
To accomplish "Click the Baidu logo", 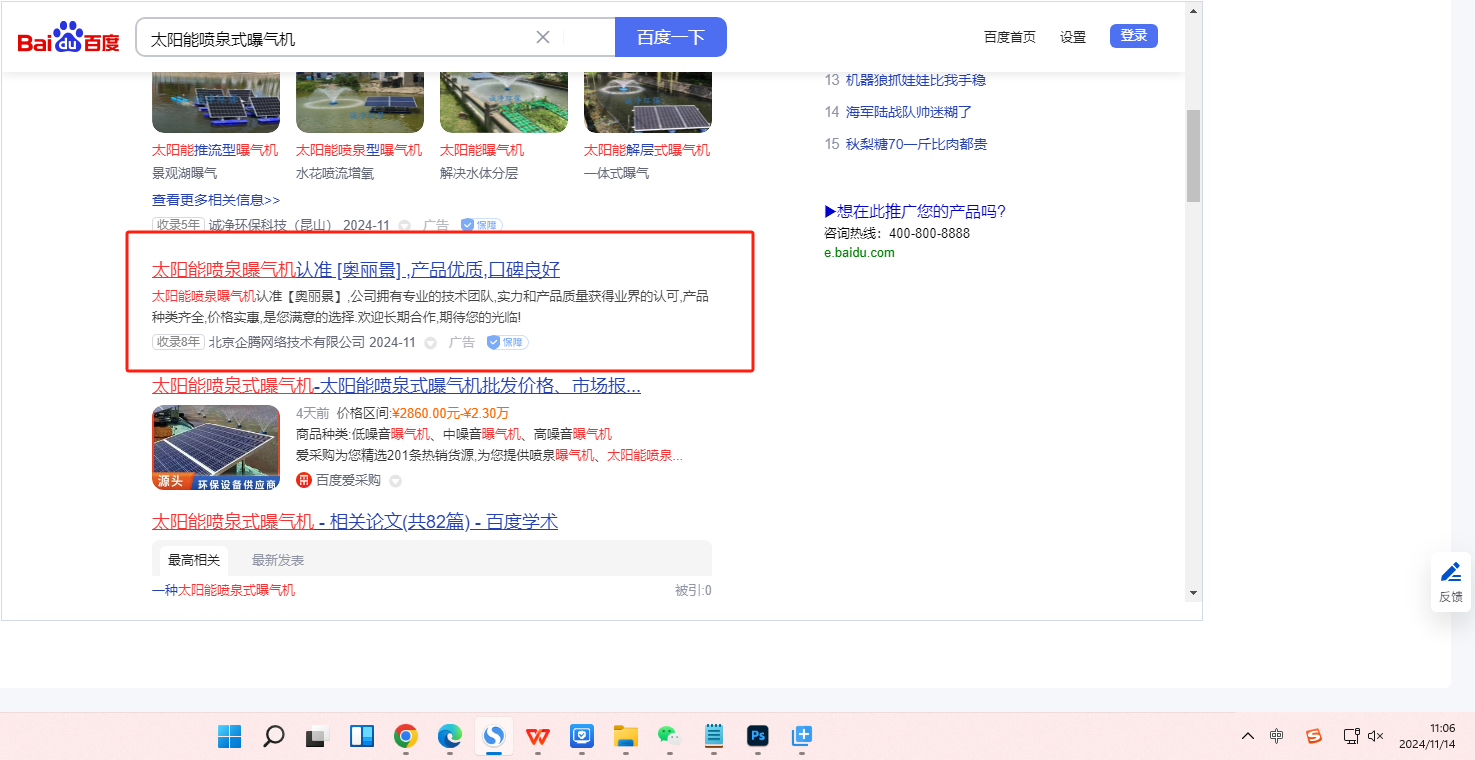I will (68, 38).
